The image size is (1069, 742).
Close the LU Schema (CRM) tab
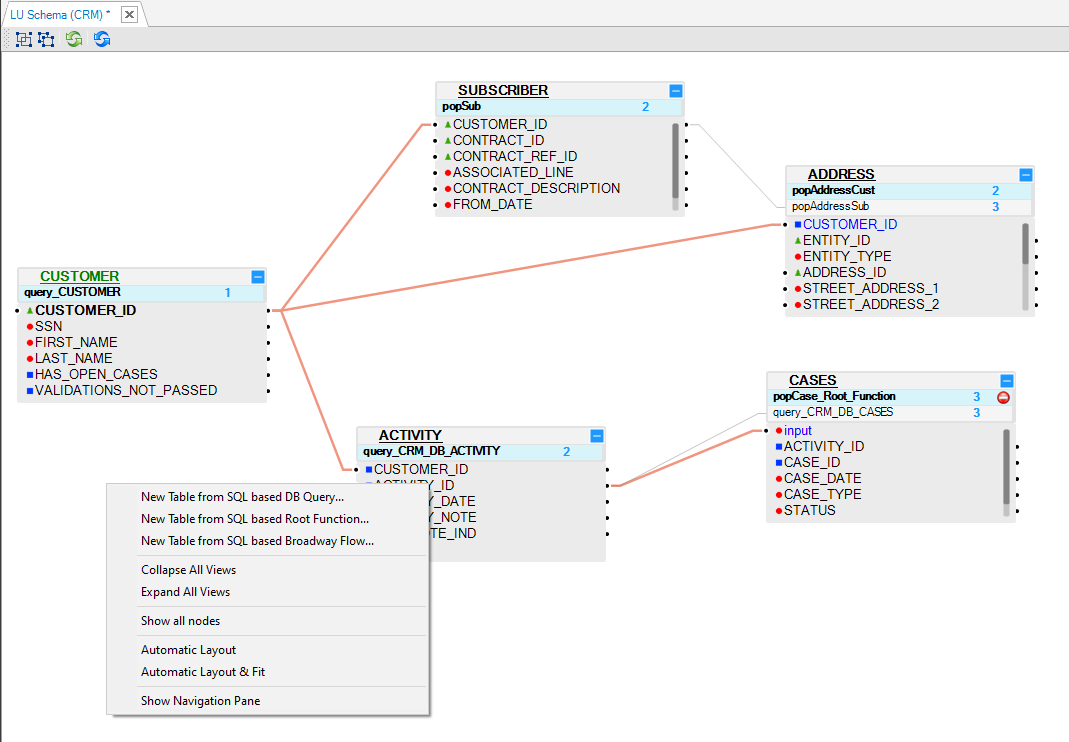129,15
